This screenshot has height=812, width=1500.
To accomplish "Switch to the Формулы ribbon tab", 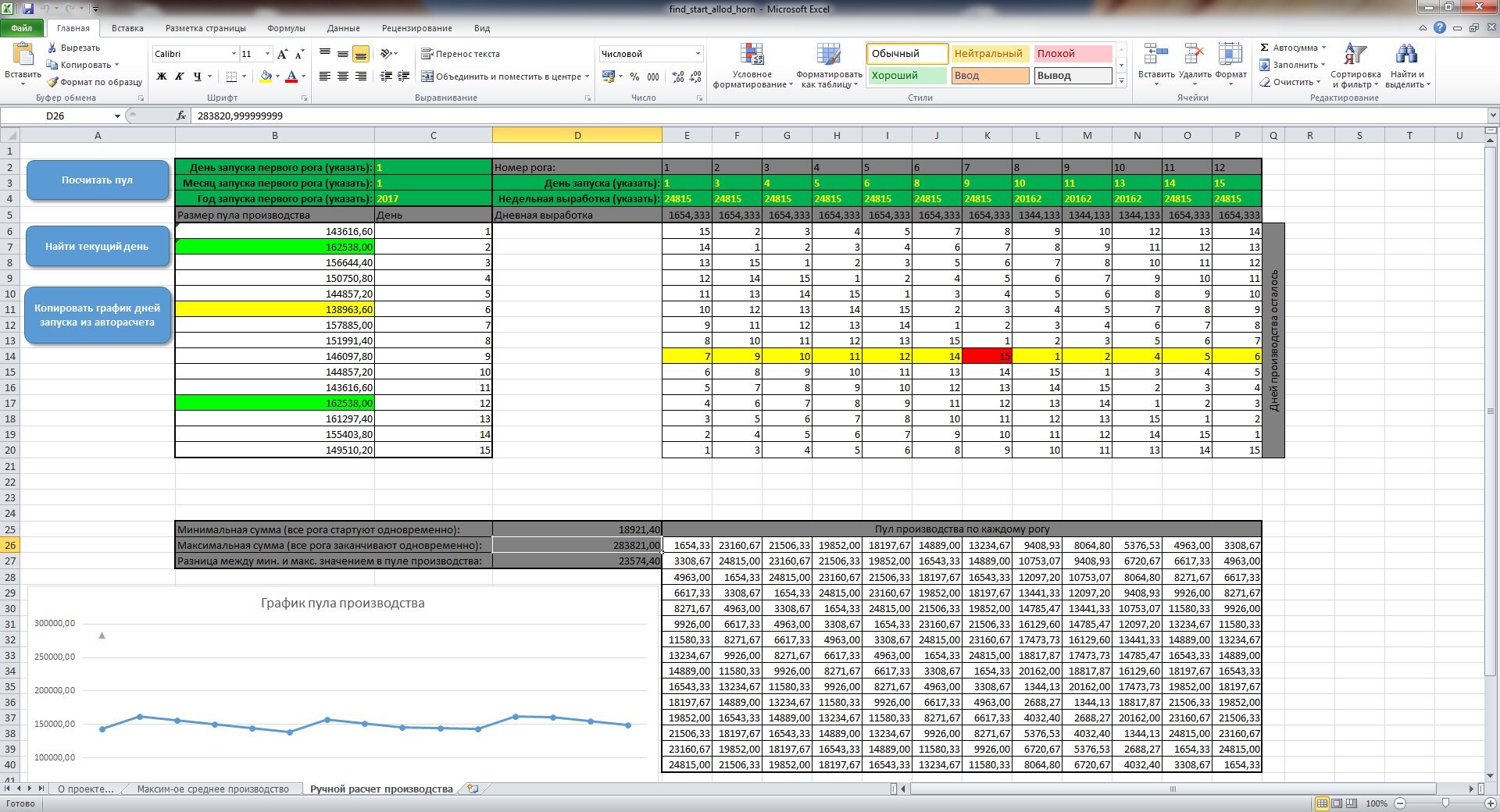I will pyautogui.click(x=286, y=28).
